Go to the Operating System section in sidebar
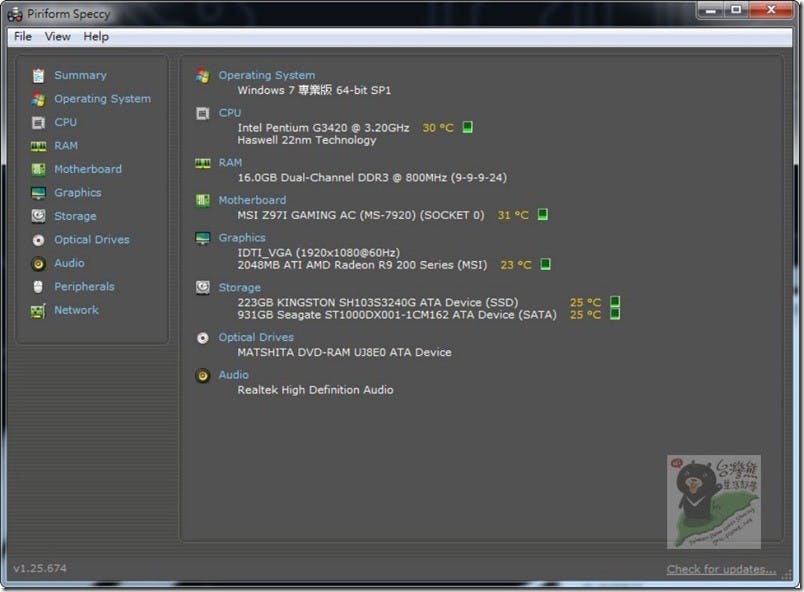This screenshot has height=592, width=804. pos(103,99)
